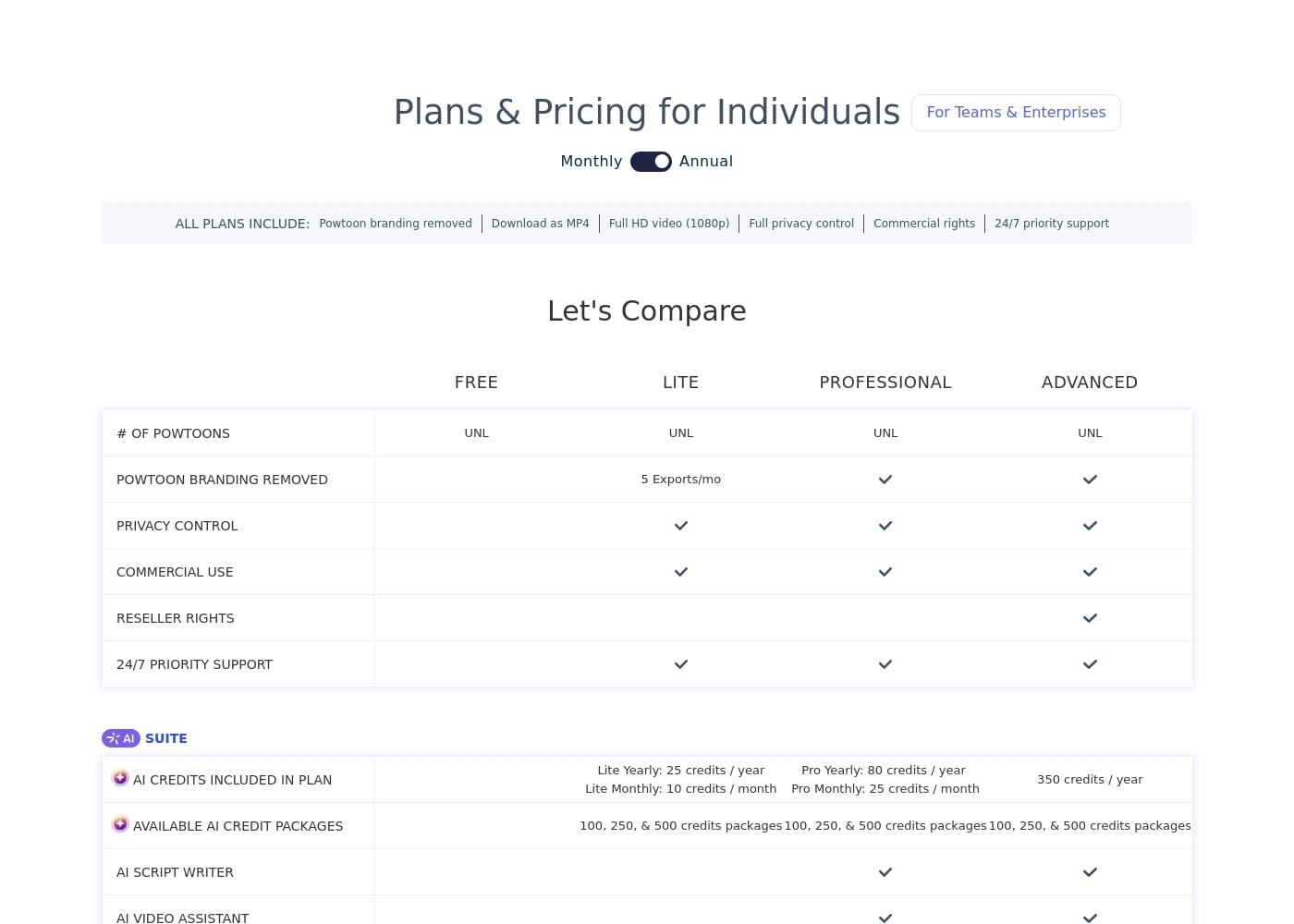Click the Professional checkmark in Privacy Control row
Viewport: 1294px width, 924px height.
pyautogui.click(x=885, y=526)
